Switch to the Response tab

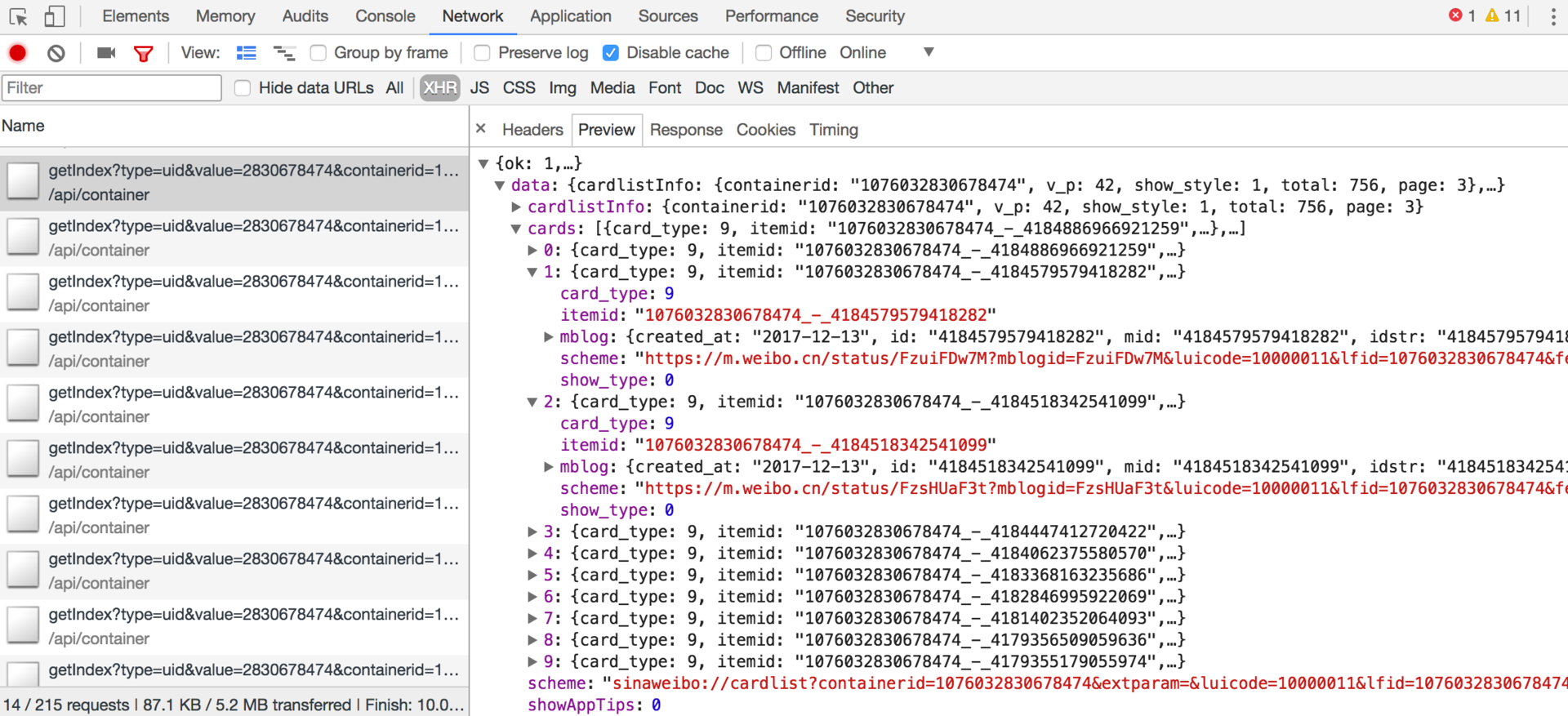point(685,130)
